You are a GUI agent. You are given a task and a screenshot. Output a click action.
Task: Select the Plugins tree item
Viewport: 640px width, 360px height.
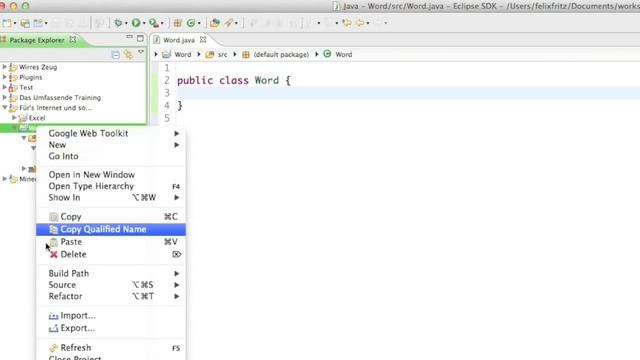click(31, 77)
